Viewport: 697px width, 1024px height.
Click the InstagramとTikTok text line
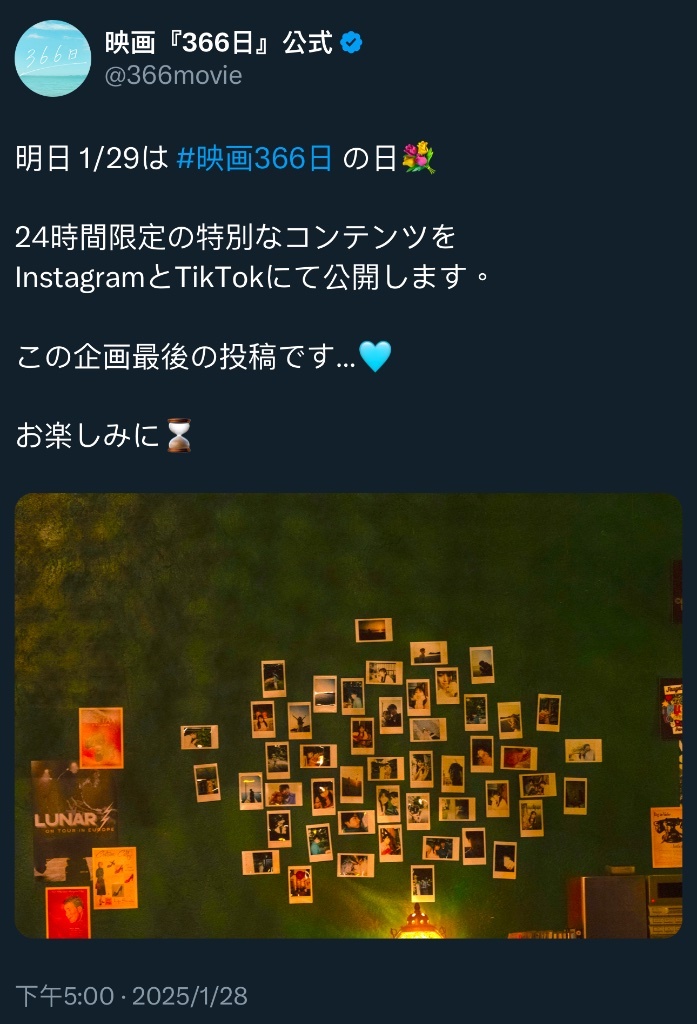pyautogui.click(x=252, y=277)
